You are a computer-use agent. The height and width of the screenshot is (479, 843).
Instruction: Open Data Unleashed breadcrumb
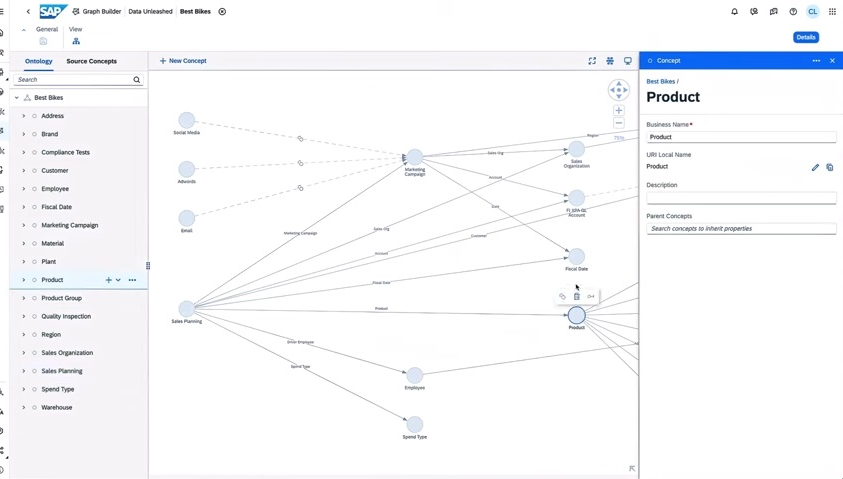pyautogui.click(x=151, y=11)
